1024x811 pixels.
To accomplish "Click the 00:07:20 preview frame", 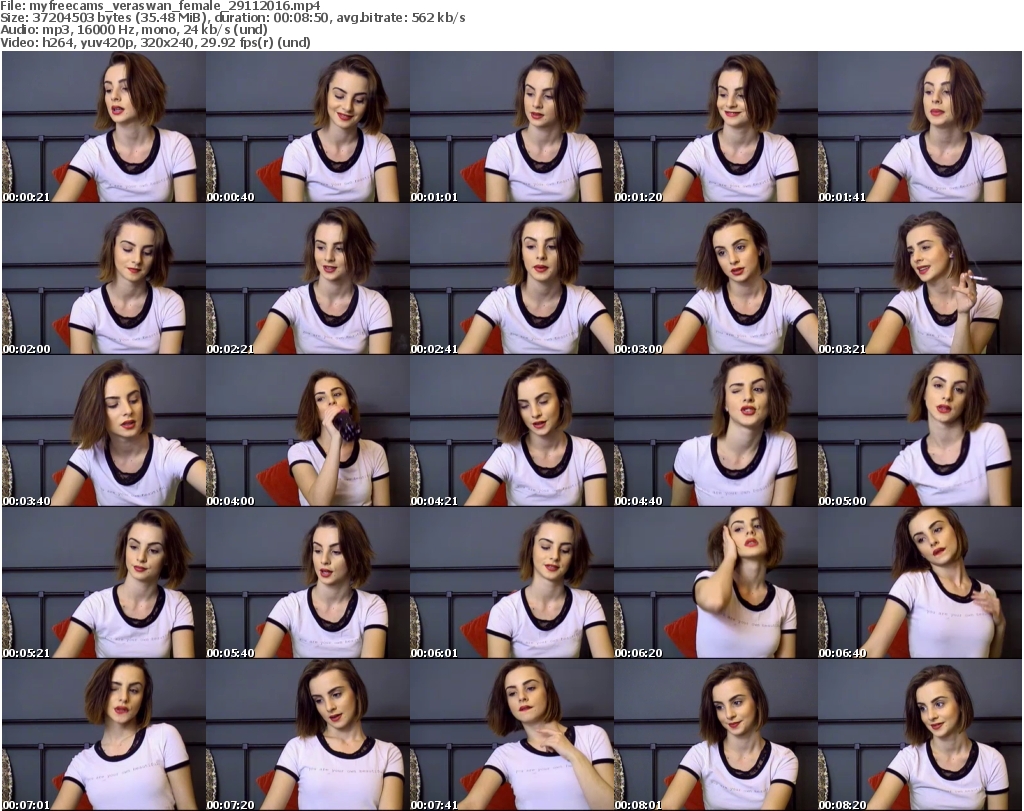I will 308,735.
